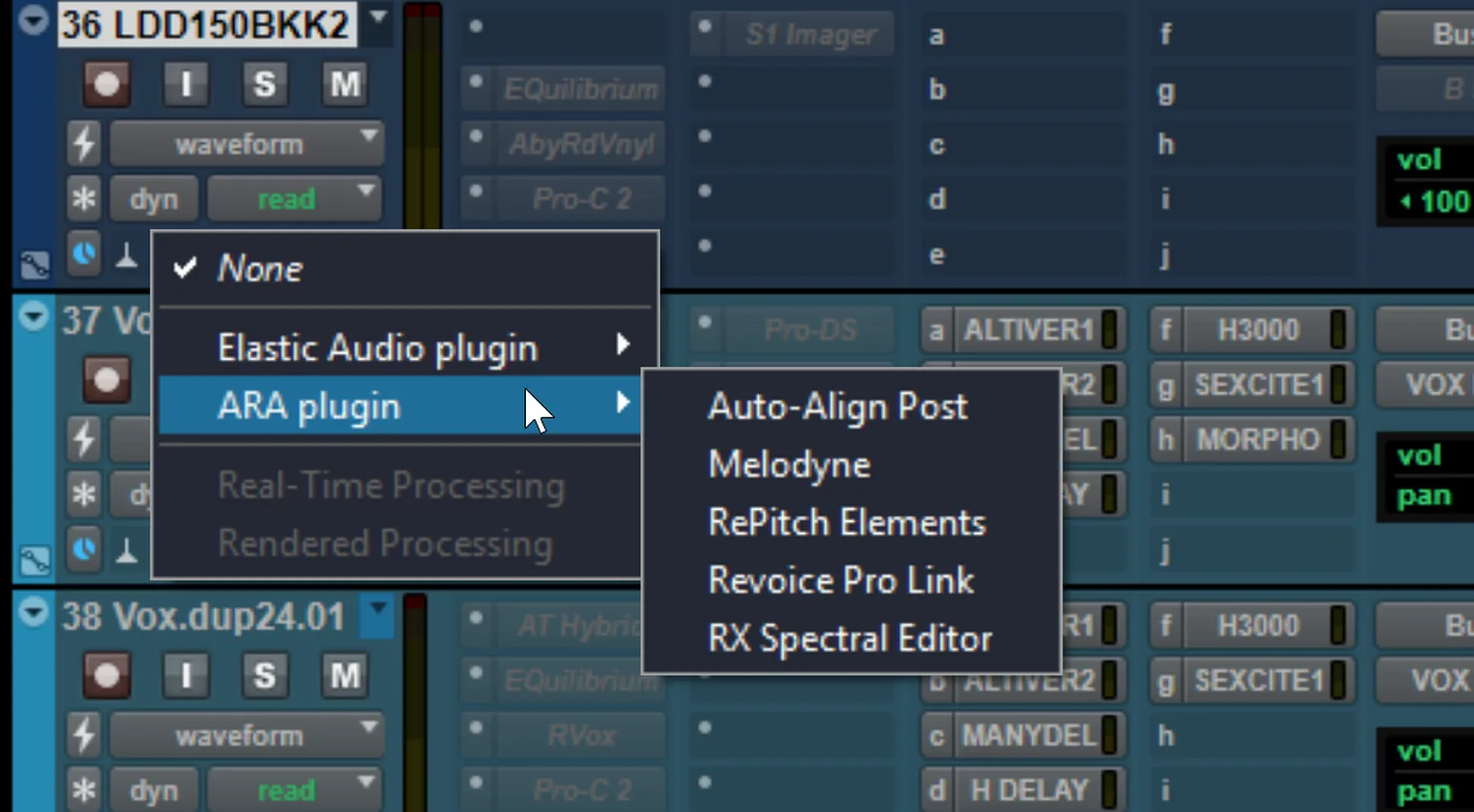
Task: Open track 36 automation mode read dropdown
Action: coord(295,199)
